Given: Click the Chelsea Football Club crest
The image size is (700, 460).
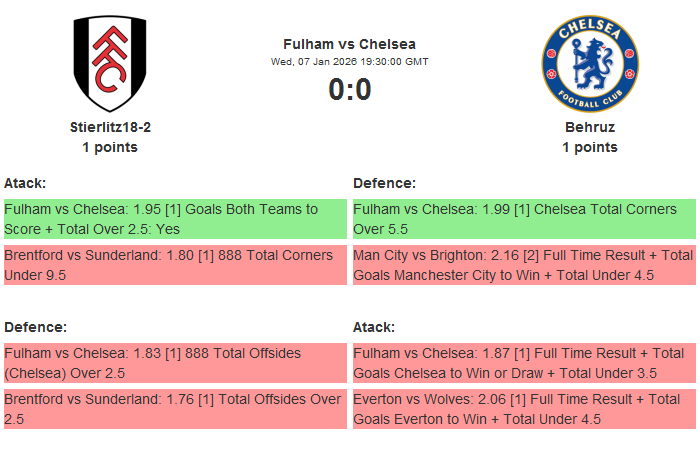Looking at the screenshot, I should coord(589,63).
